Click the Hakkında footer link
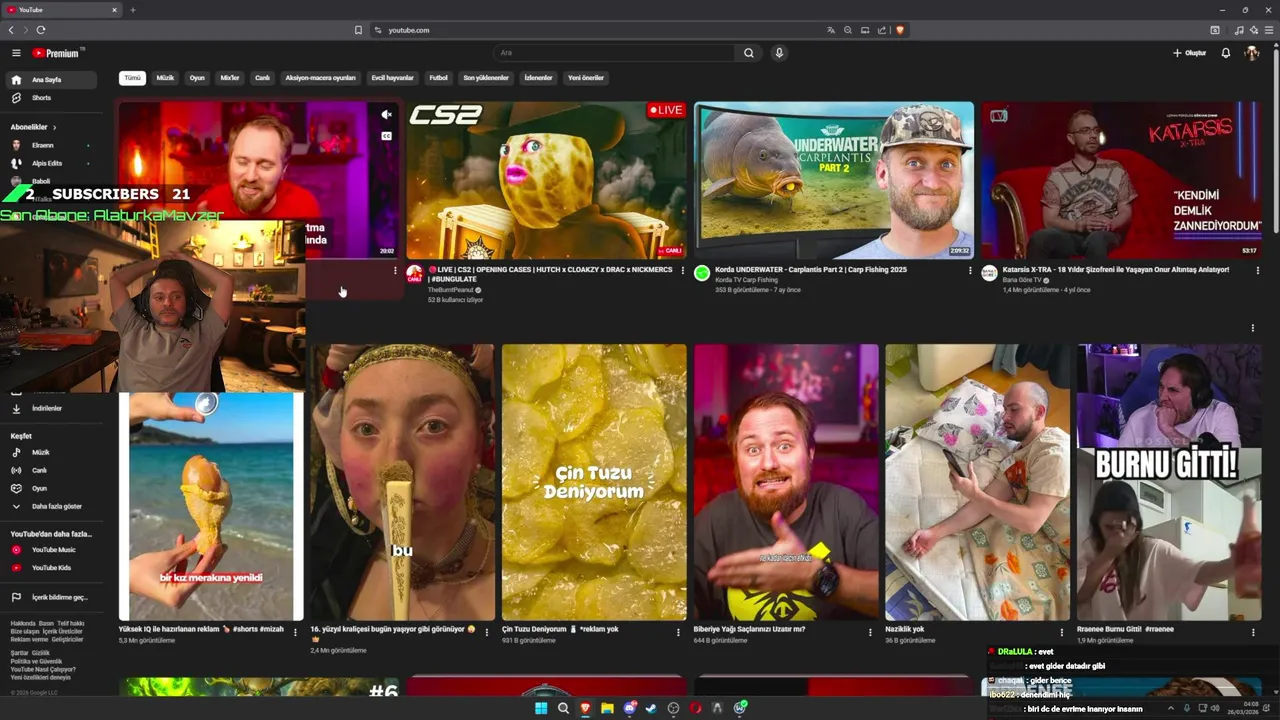Screen dimensions: 1280x720 pos(22,623)
